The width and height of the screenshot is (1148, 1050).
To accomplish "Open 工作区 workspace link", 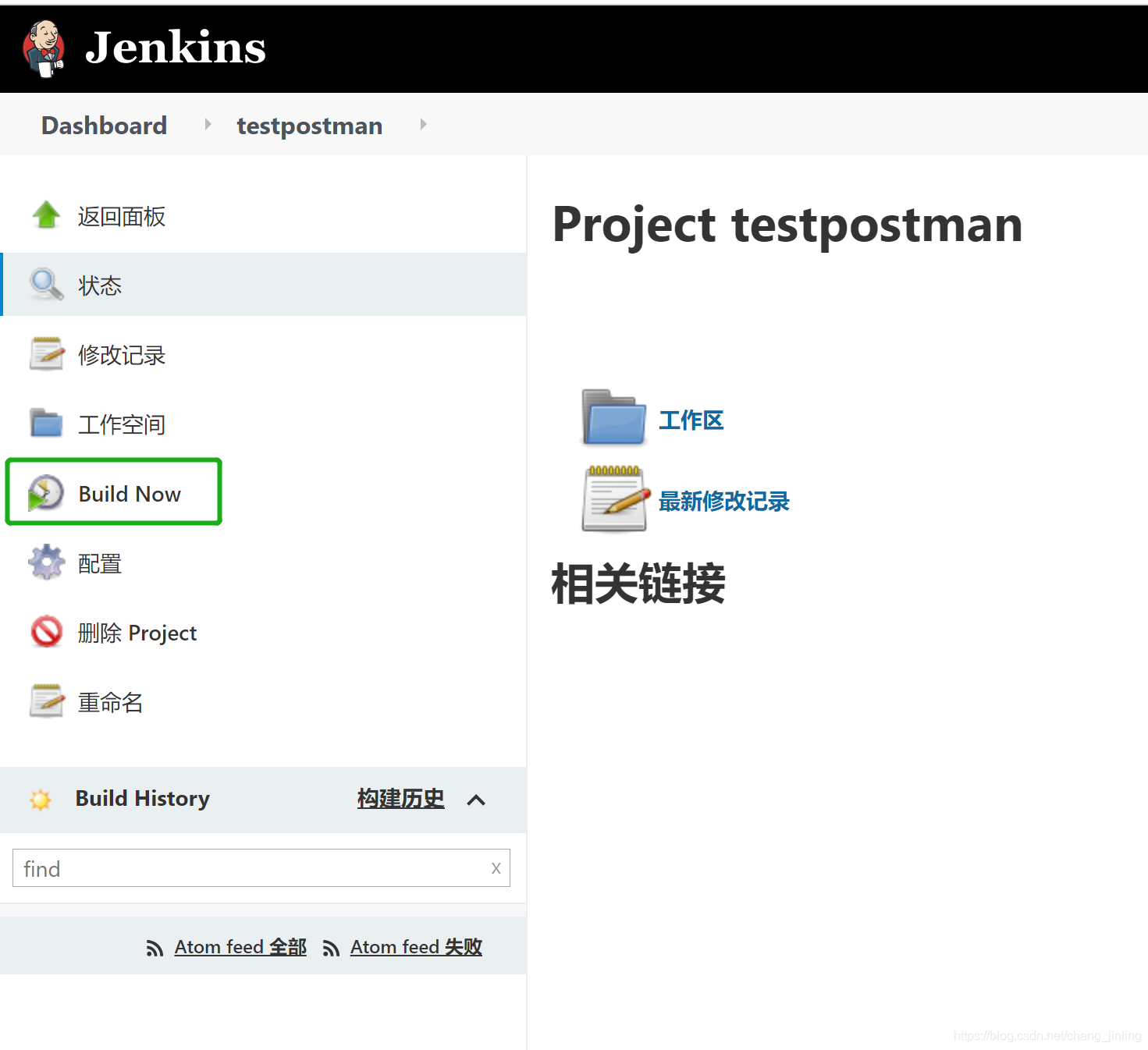I will (x=691, y=420).
